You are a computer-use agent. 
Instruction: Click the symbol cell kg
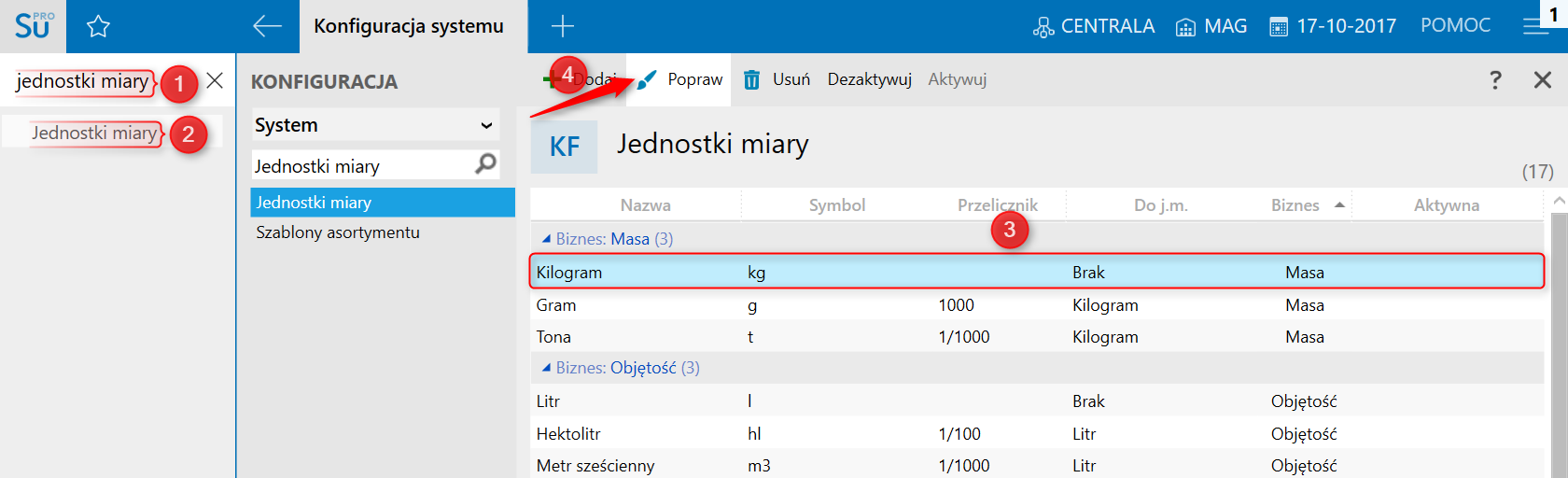point(756,273)
